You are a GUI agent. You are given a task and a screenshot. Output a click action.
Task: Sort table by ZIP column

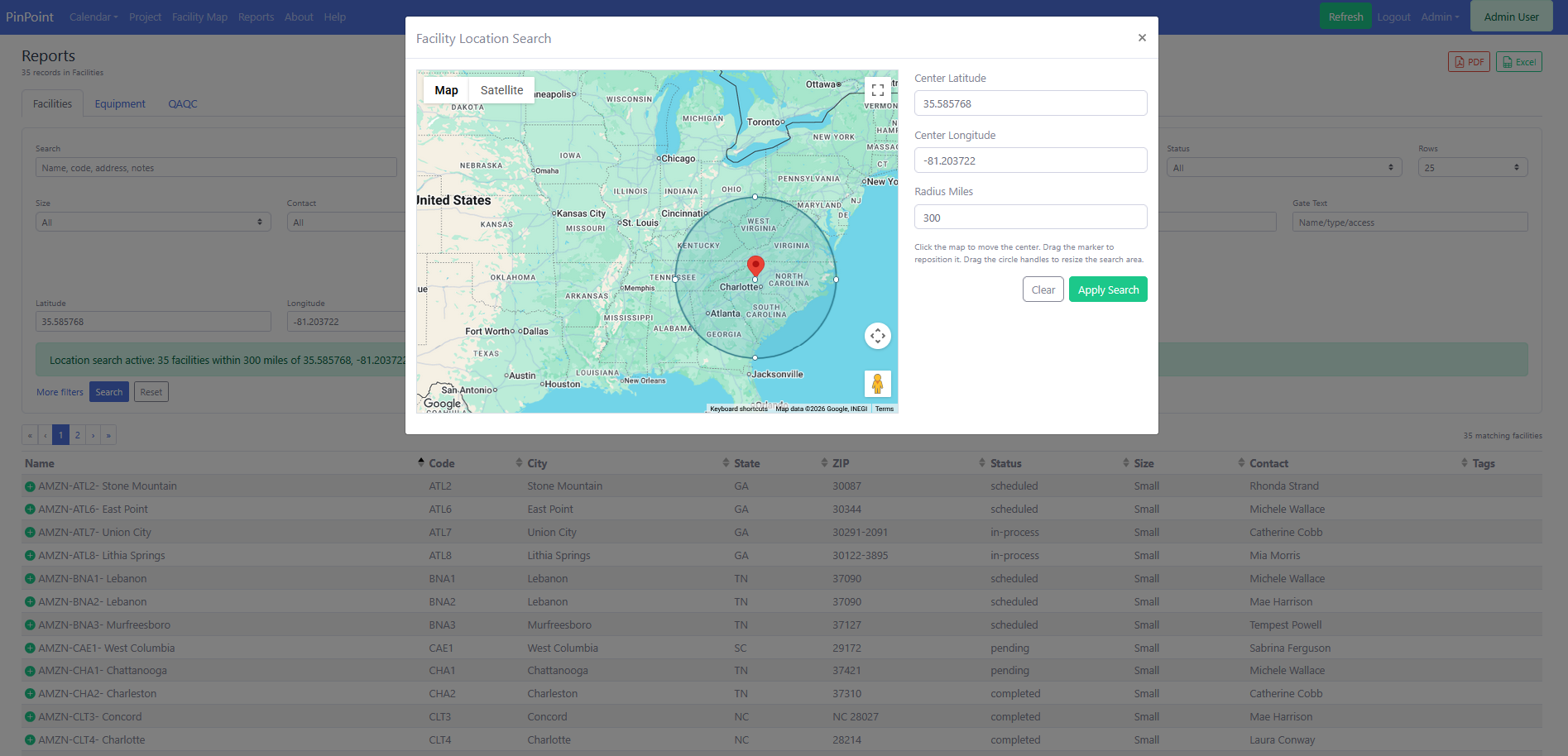pyautogui.click(x=841, y=463)
